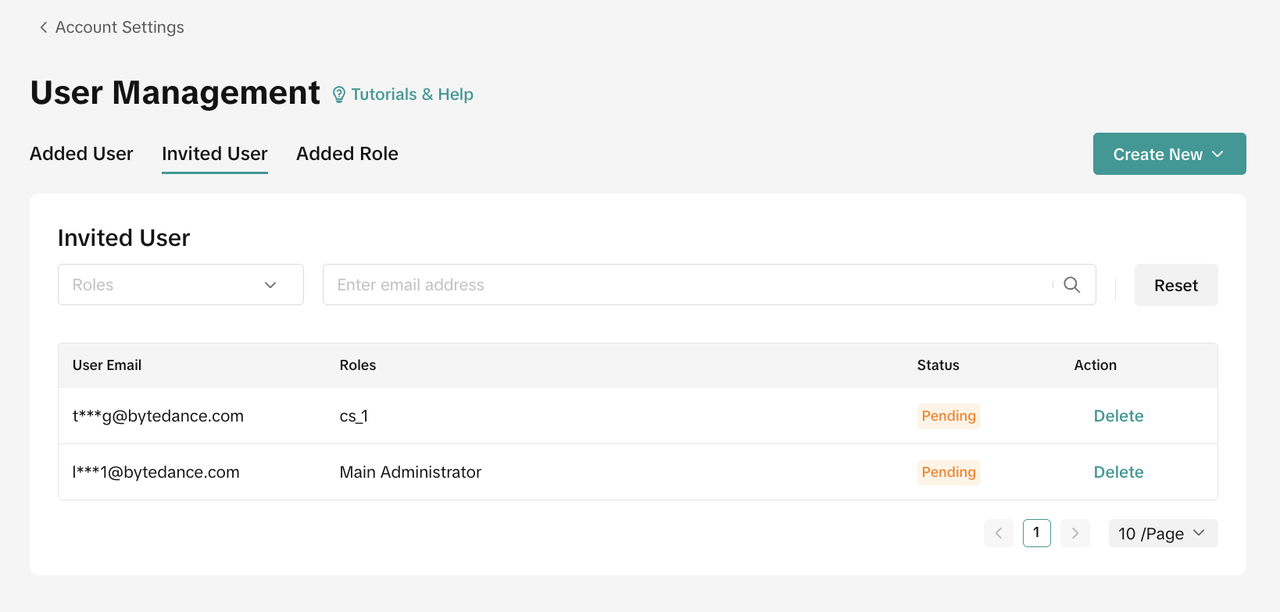Screen dimensions: 1280x612
Task: Delete the Main Administrator invitation
Action: tap(1118, 472)
